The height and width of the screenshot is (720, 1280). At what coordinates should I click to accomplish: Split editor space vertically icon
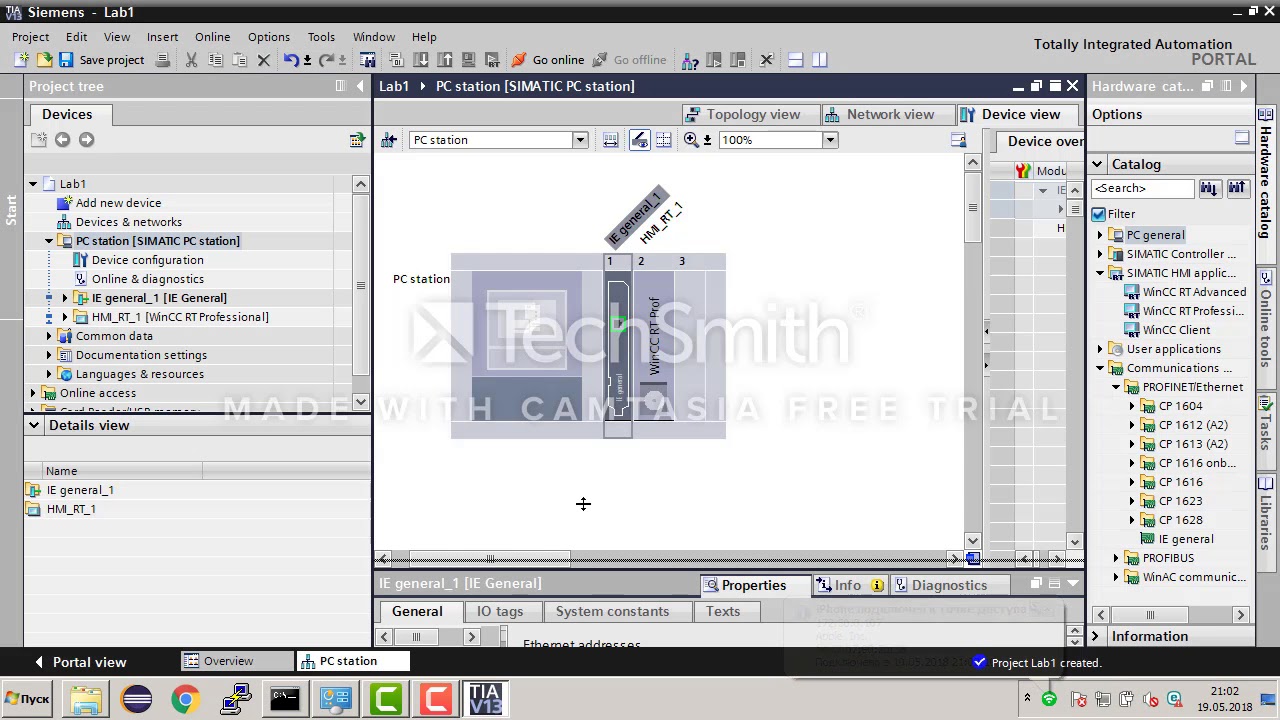(x=819, y=60)
